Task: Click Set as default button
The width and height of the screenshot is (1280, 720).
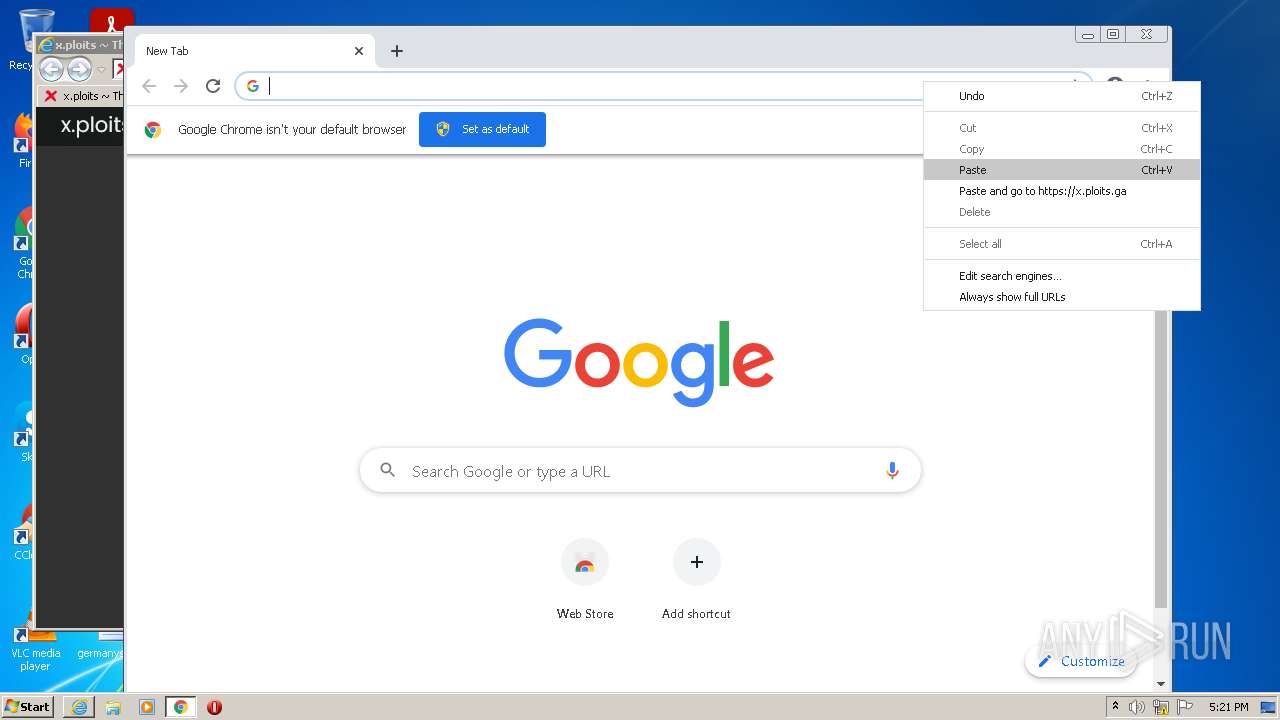Action: pos(482,129)
